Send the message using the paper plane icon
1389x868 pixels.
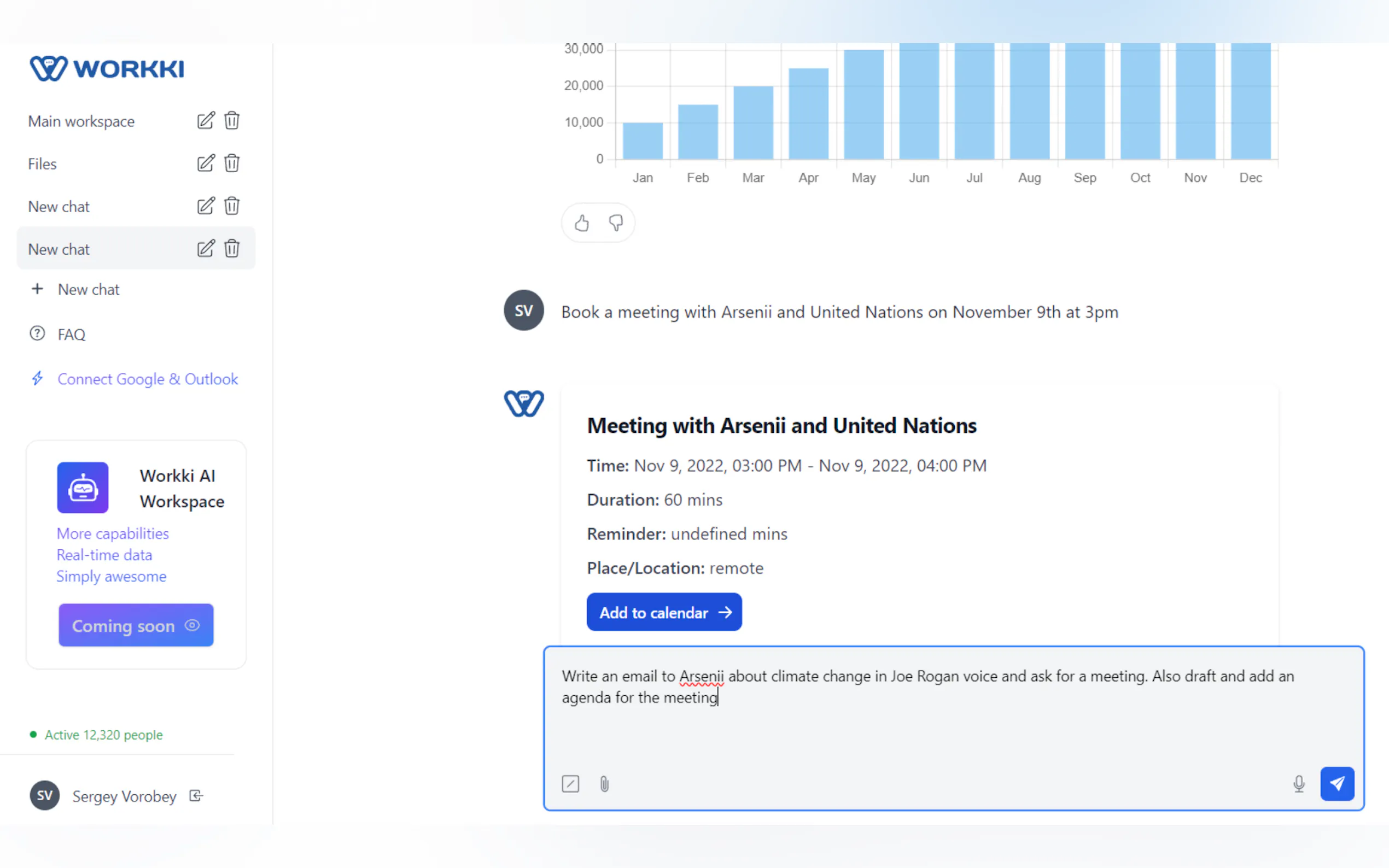(1337, 783)
